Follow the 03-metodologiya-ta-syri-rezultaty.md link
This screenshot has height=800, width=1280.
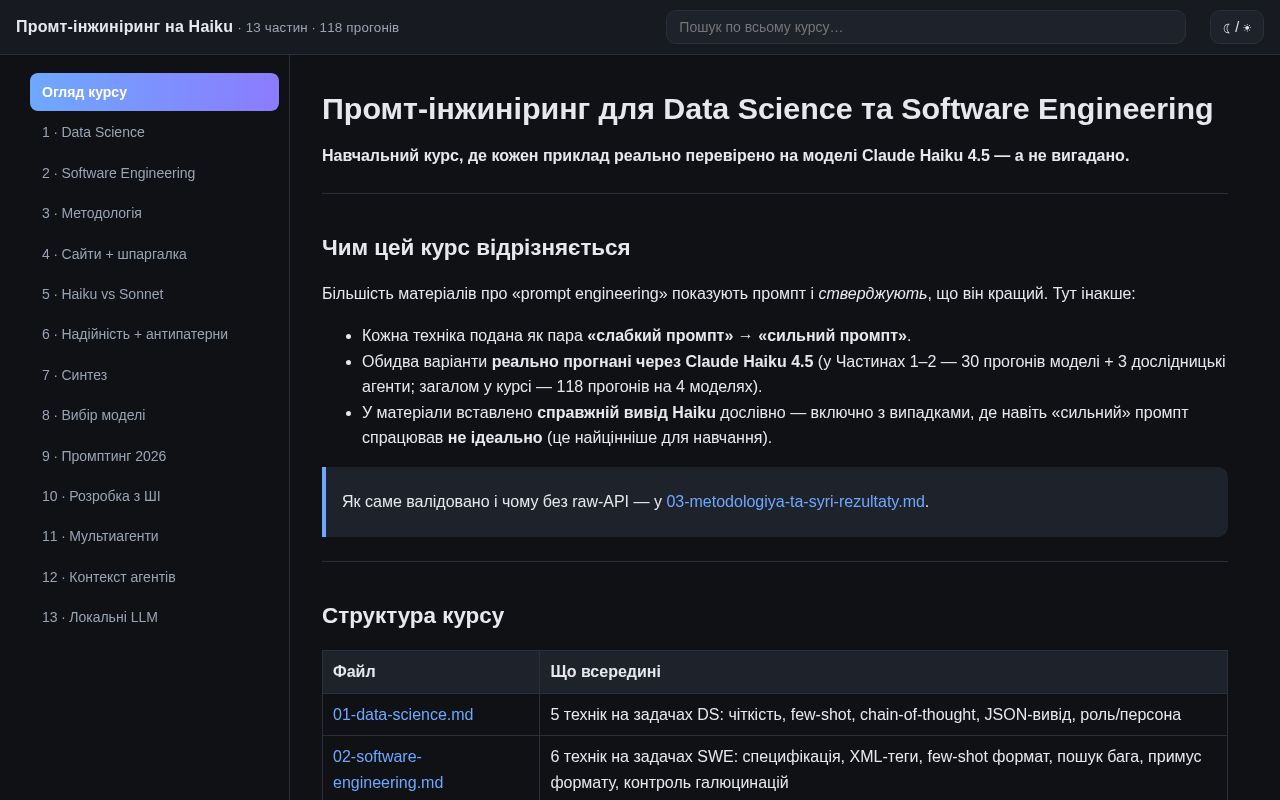pos(795,502)
